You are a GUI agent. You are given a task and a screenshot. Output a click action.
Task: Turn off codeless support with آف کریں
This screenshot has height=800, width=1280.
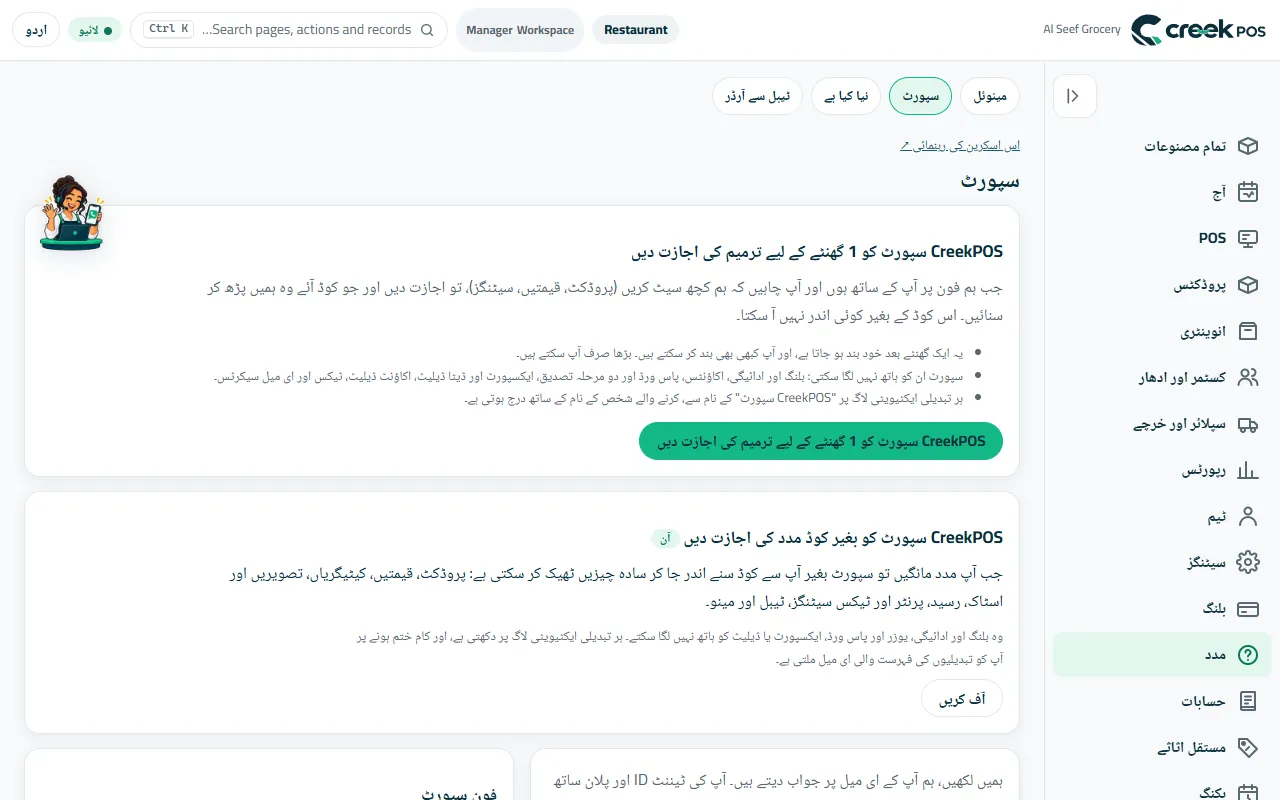click(x=962, y=699)
